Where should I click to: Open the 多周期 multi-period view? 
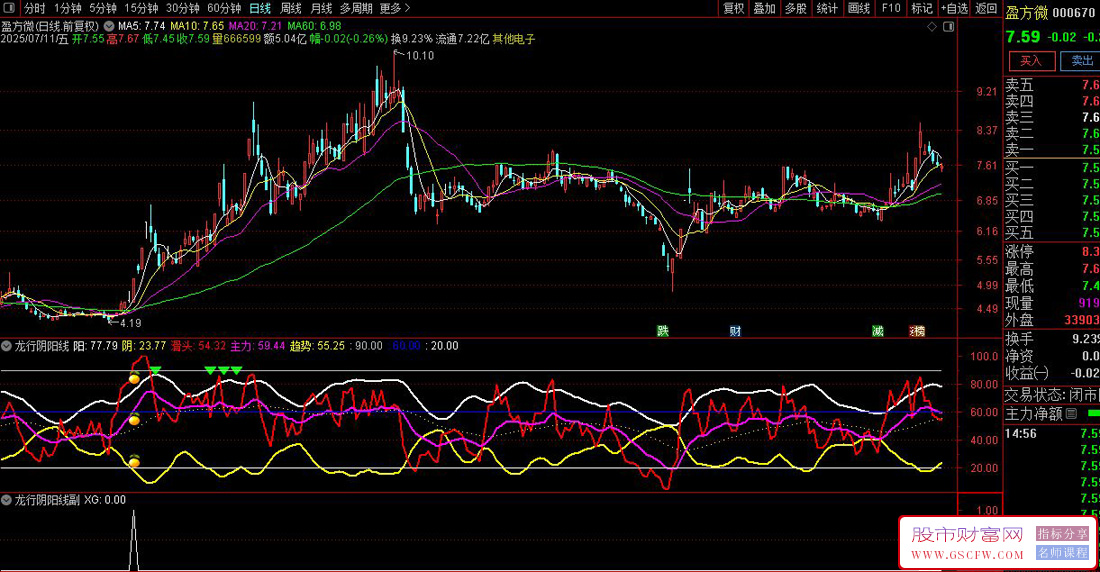pyautogui.click(x=356, y=8)
